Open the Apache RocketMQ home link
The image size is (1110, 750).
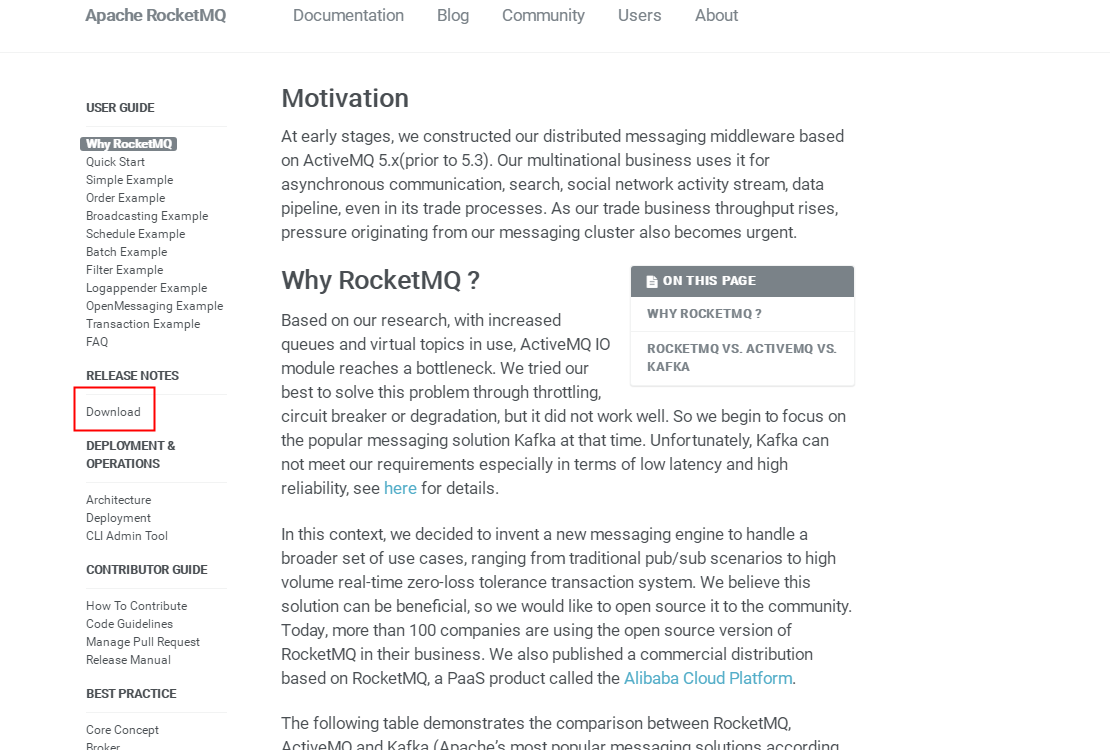coord(156,16)
